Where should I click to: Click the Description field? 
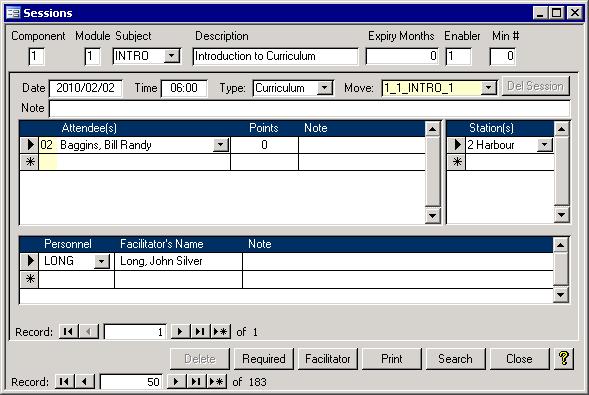click(275, 56)
